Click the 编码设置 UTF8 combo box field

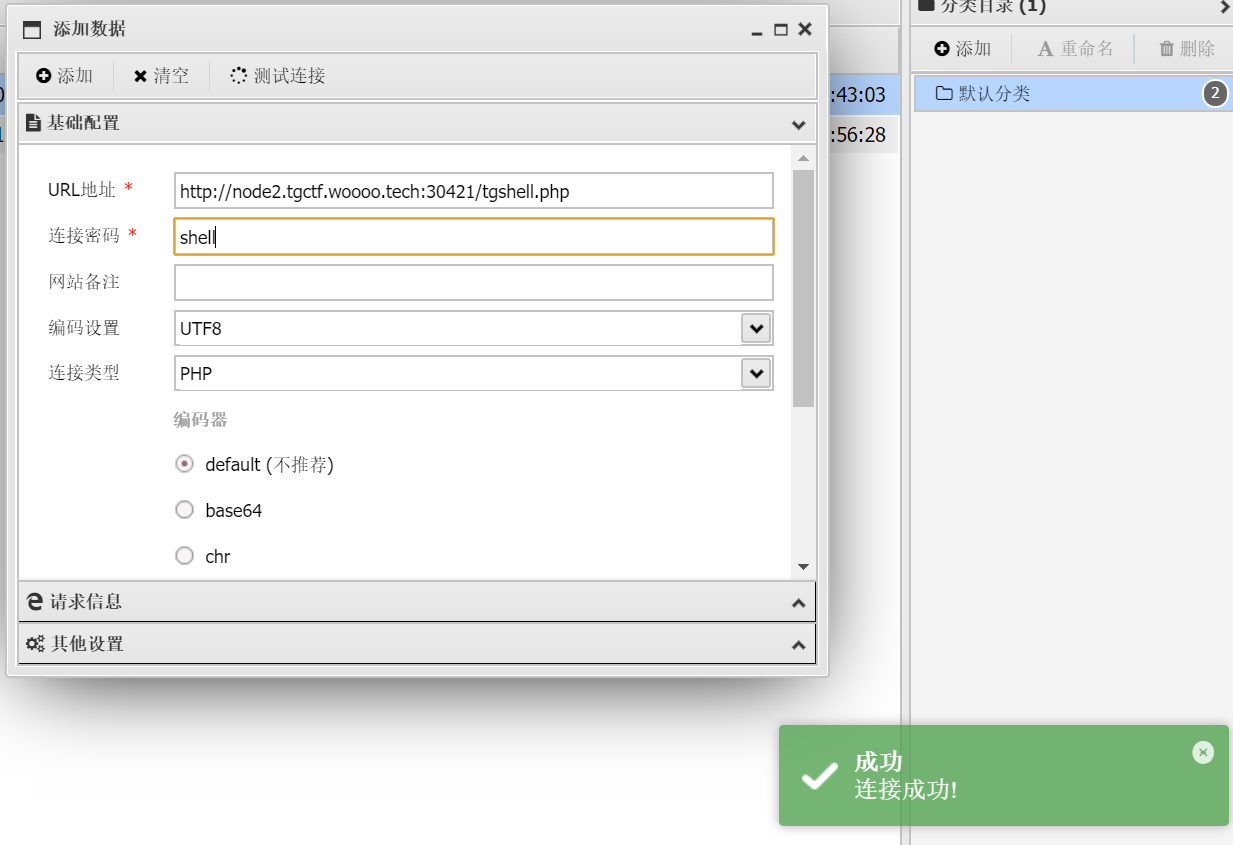tap(473, 328)
